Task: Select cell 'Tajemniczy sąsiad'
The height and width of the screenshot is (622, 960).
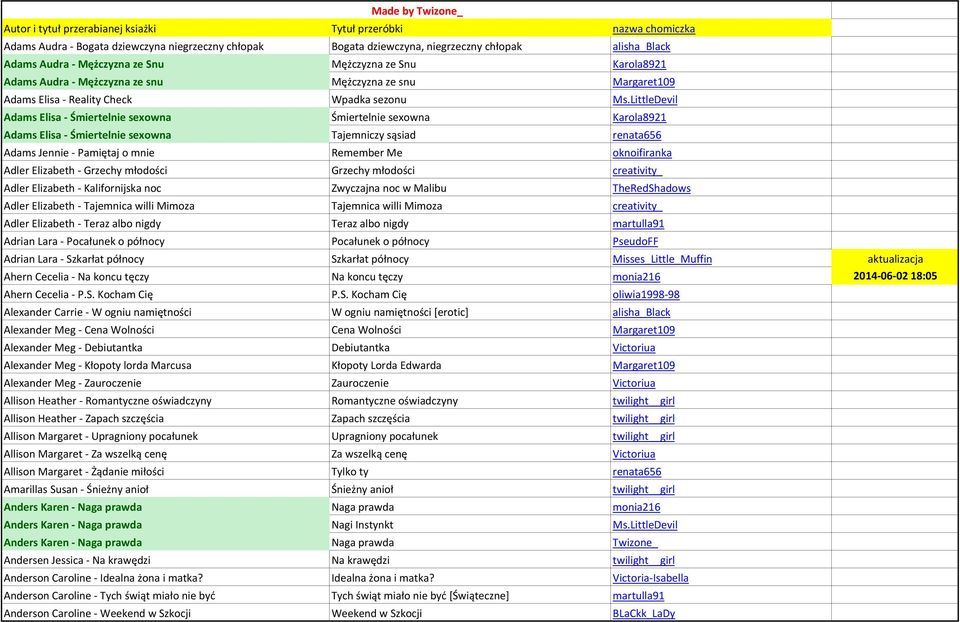Action: [x=470, y=135]
